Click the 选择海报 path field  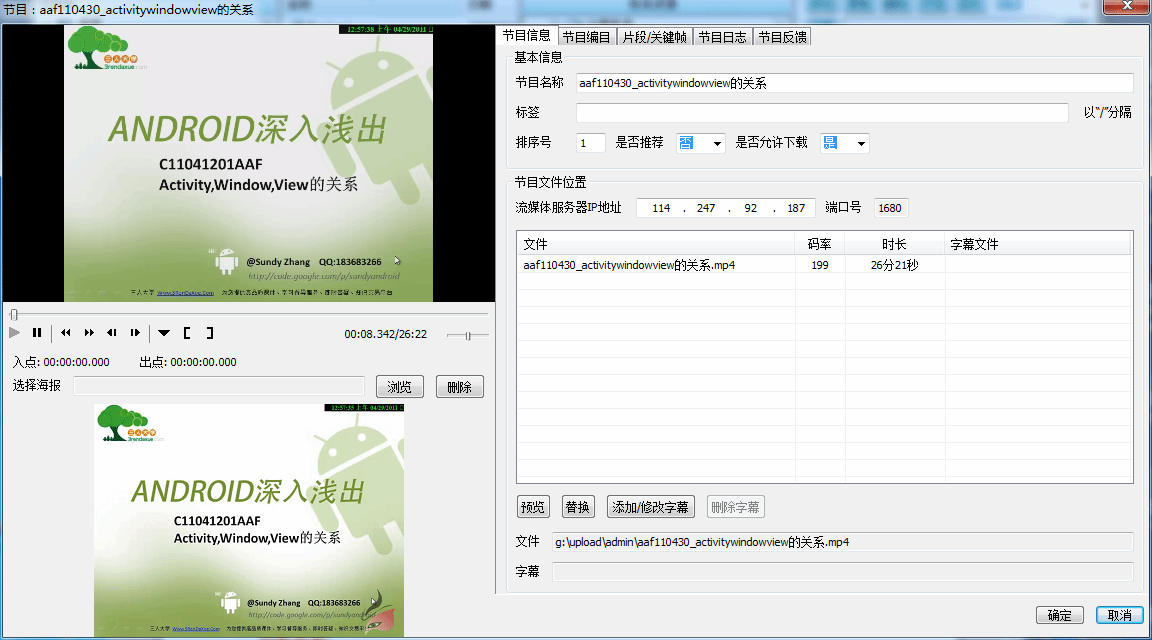point(219,386)
